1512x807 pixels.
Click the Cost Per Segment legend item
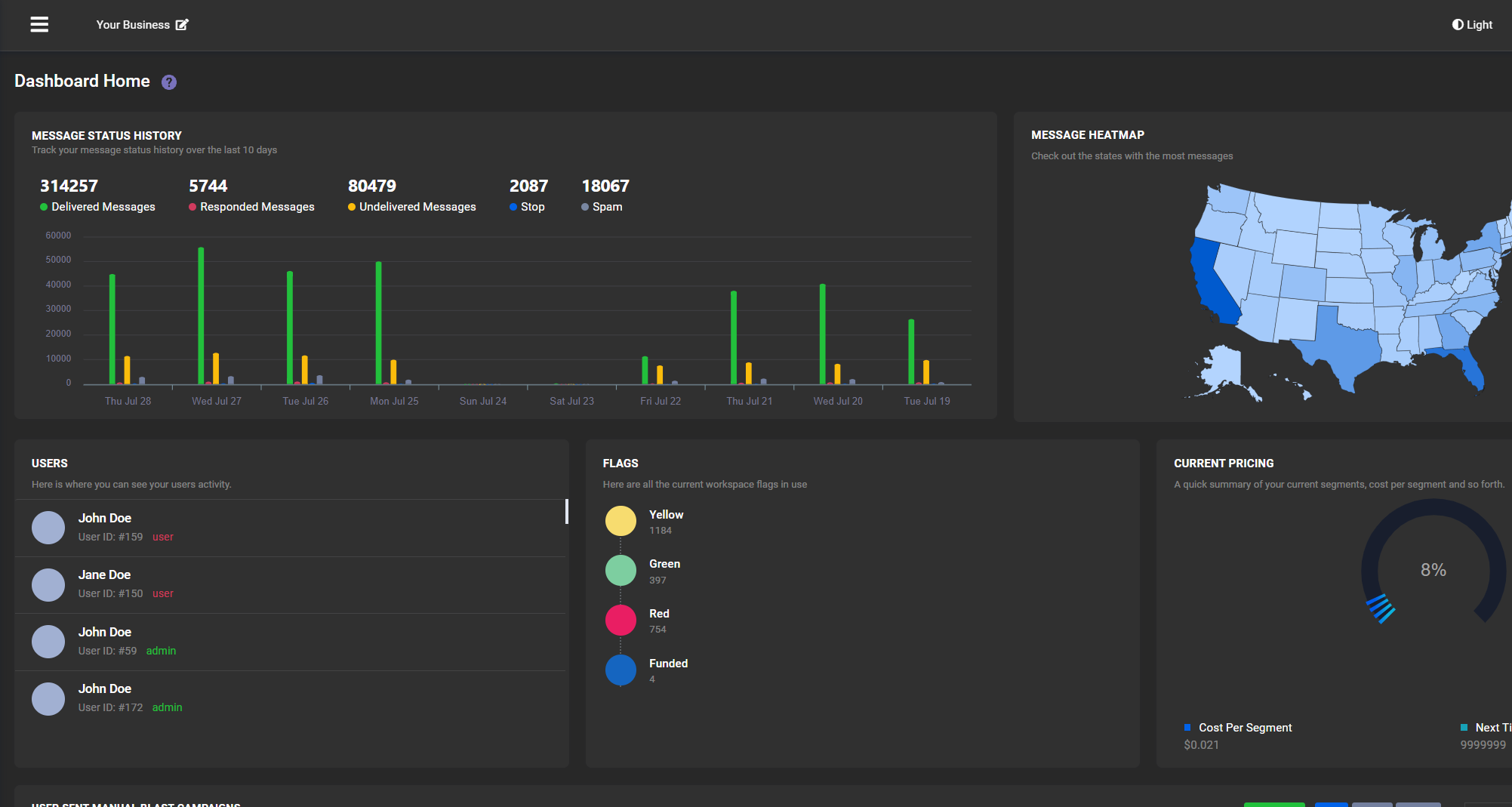[1238, 728]
